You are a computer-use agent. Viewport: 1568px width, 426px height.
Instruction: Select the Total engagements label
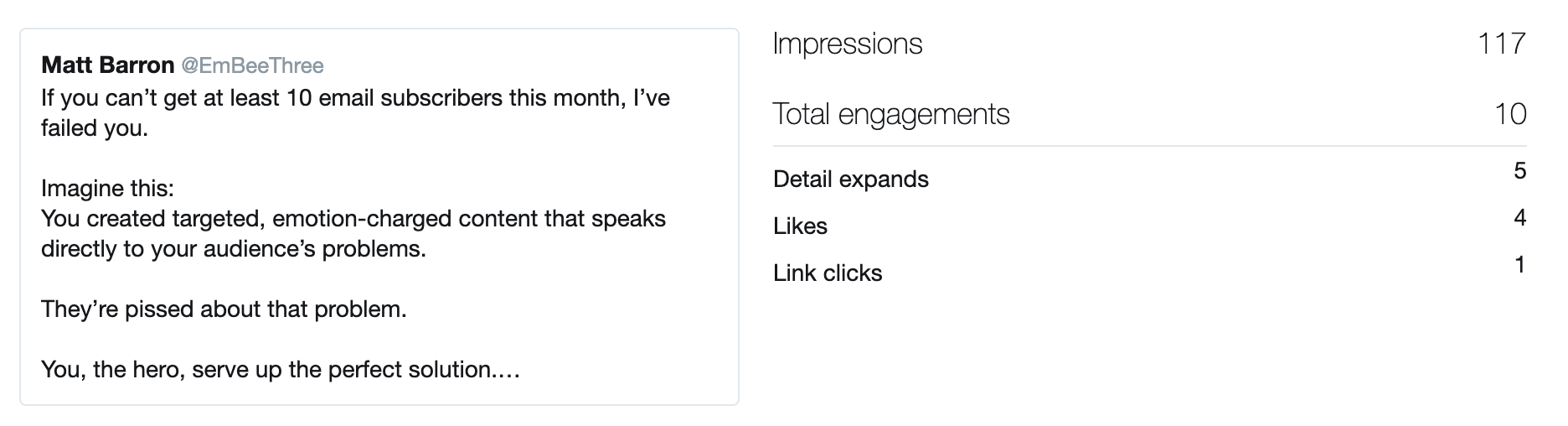[891, 114]
